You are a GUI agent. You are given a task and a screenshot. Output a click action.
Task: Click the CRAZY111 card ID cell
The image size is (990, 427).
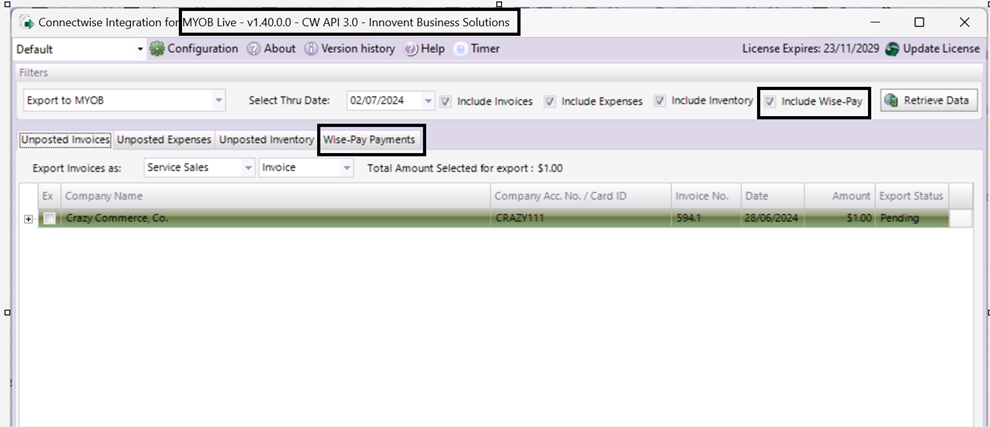[581, 219]
